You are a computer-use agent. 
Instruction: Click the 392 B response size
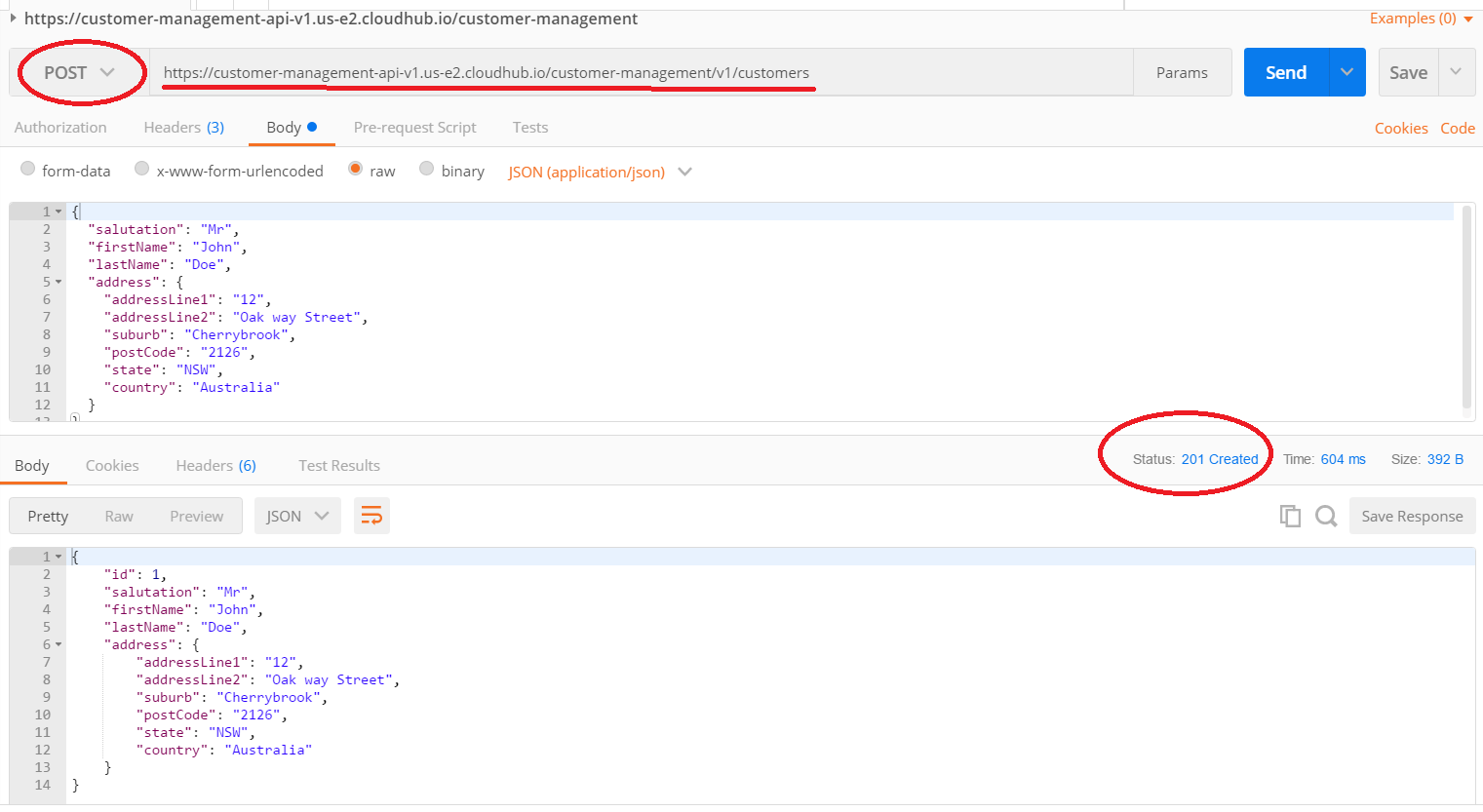[1445, 459]
